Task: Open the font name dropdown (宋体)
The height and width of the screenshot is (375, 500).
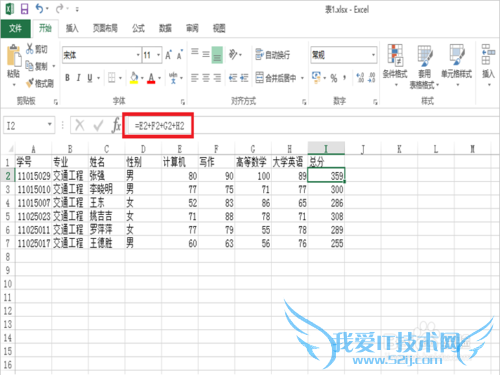Action: pos(138,55)
